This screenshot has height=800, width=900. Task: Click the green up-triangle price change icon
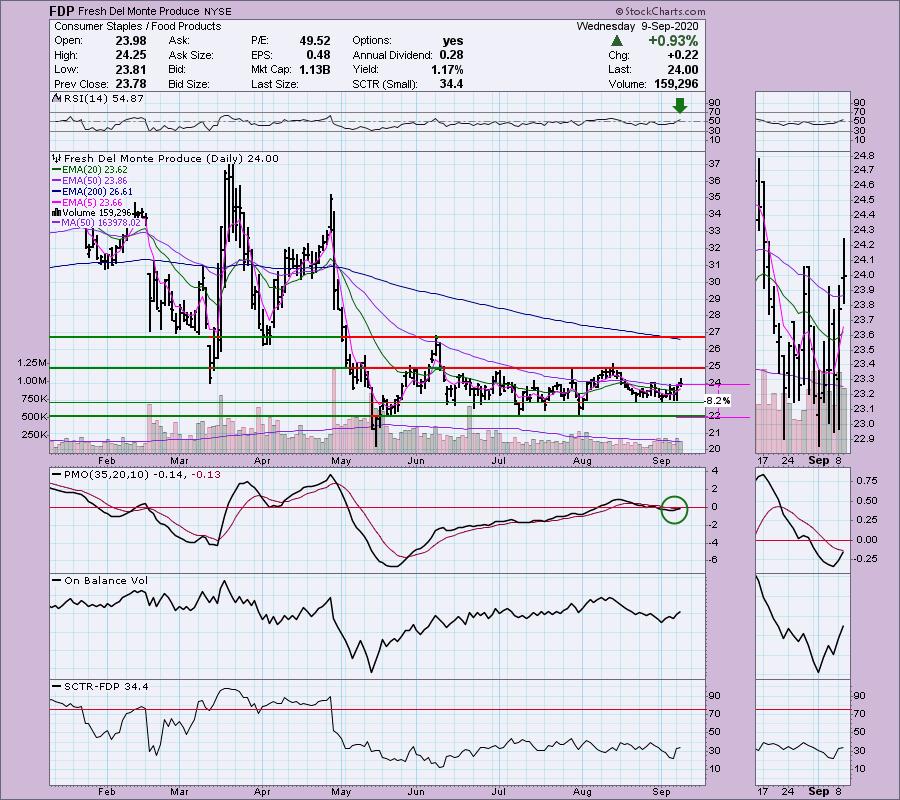616,41
